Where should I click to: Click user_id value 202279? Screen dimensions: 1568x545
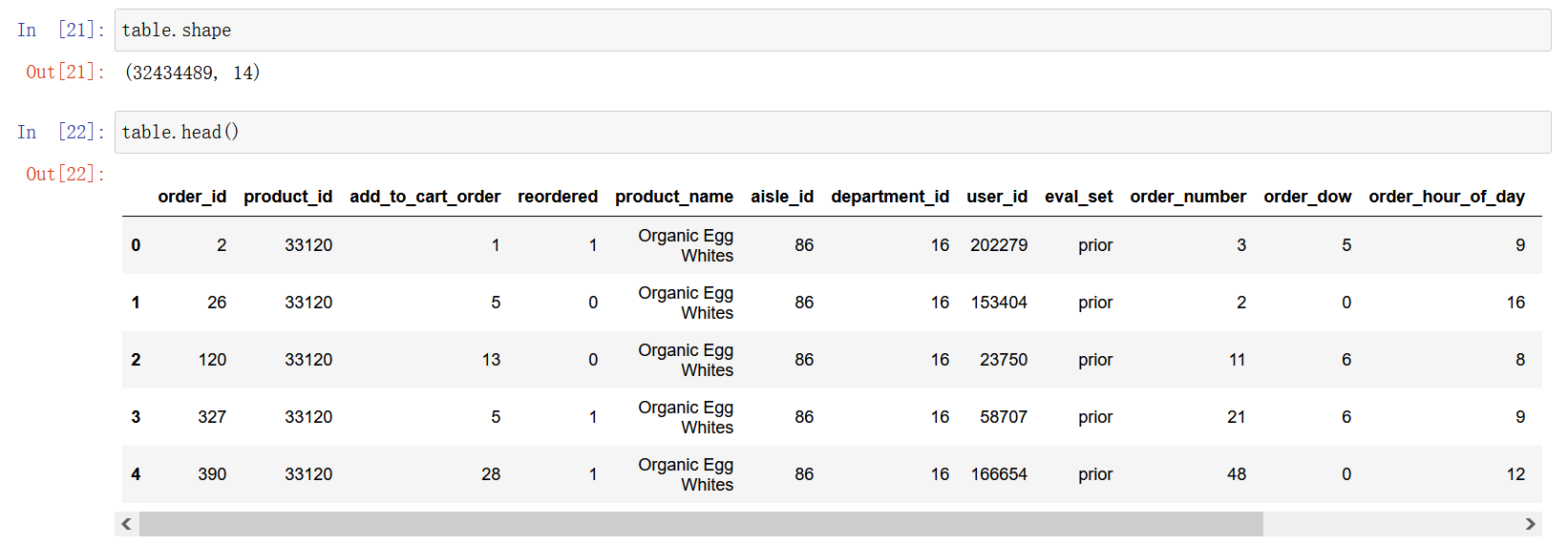(999, 245)
